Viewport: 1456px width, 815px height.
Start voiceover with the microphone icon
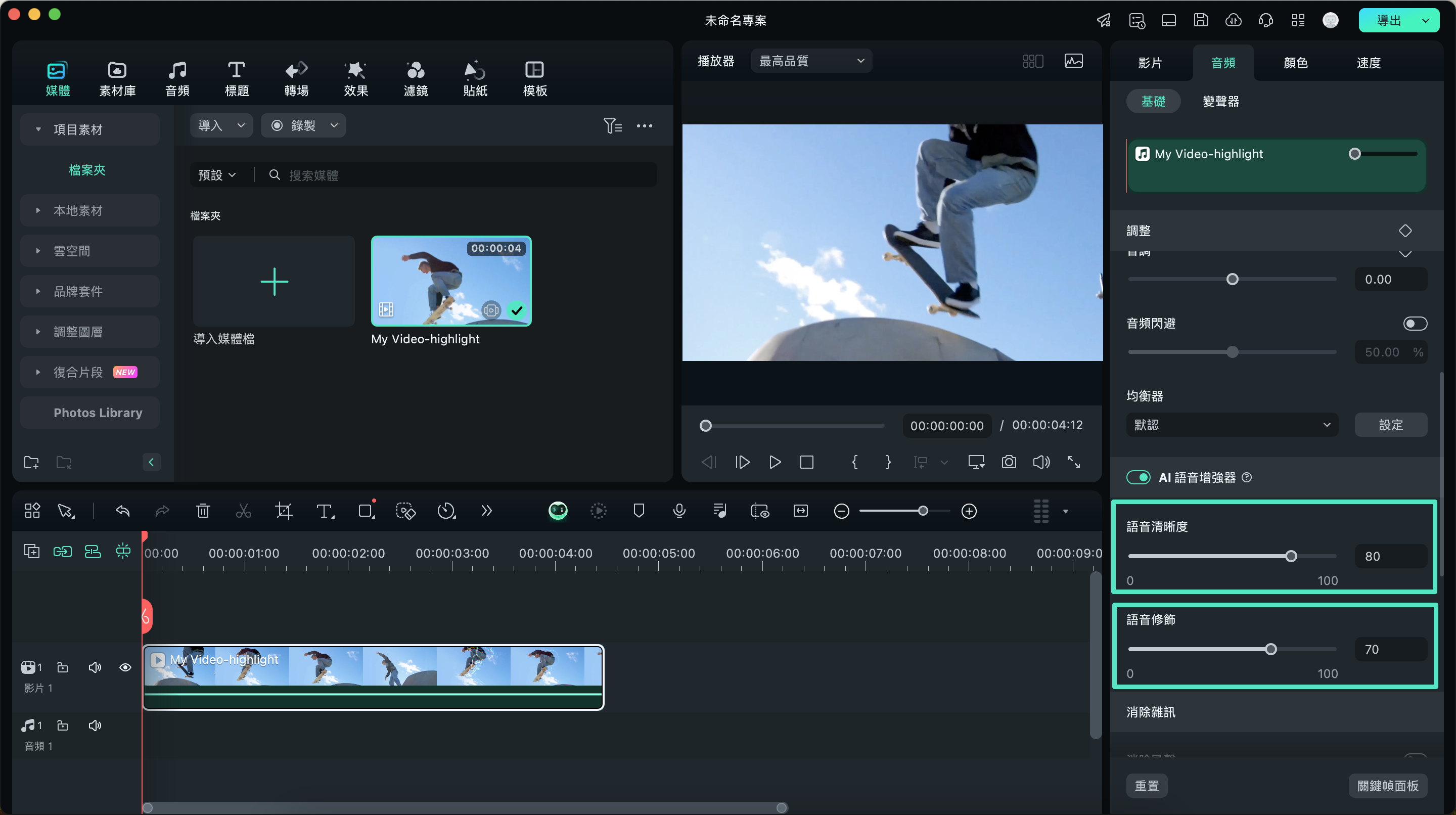click(x=679, y=511)
